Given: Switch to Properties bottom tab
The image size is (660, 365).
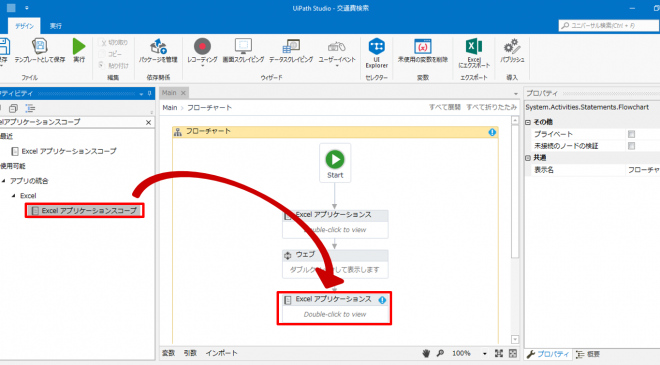Looking at the screenshot, I should click(548, 354).
